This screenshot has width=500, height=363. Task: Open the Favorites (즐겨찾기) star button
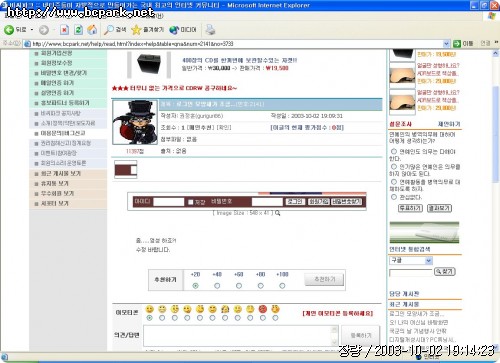click(147, 30)
